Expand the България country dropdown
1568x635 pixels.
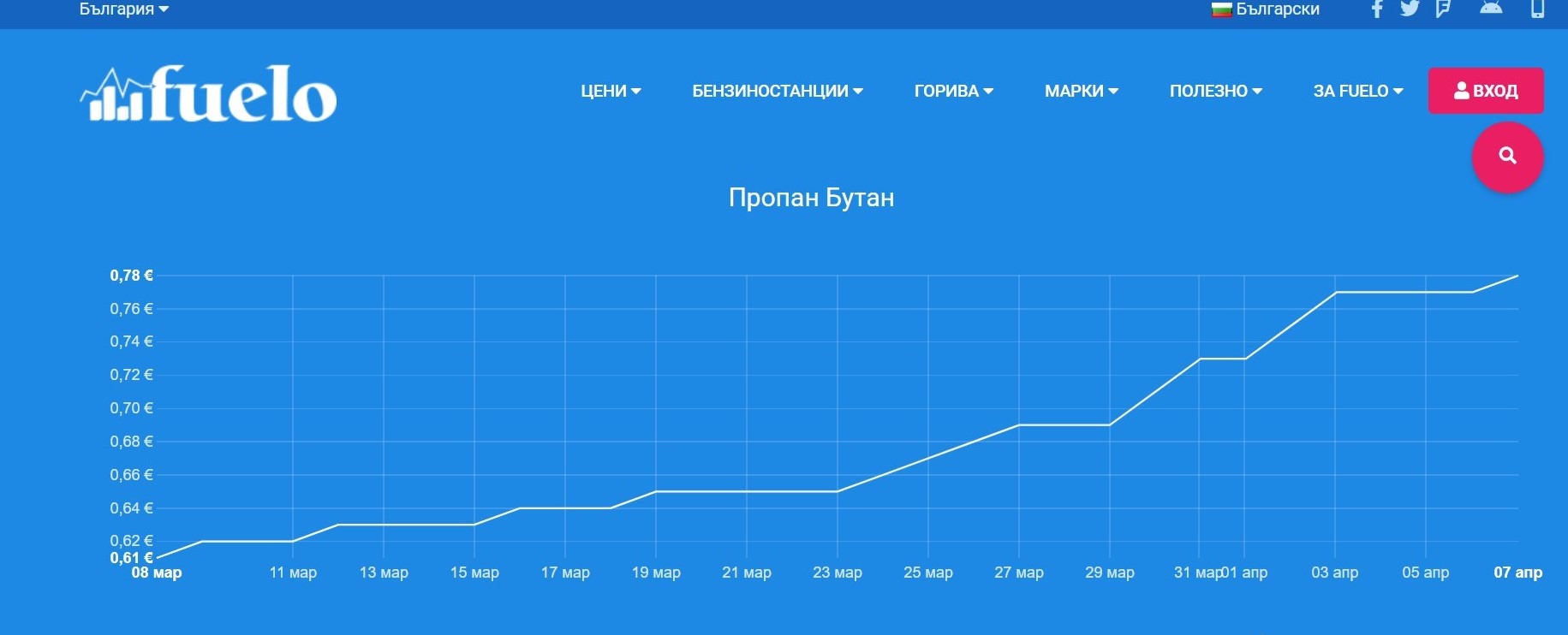click(x=123, y=9)
